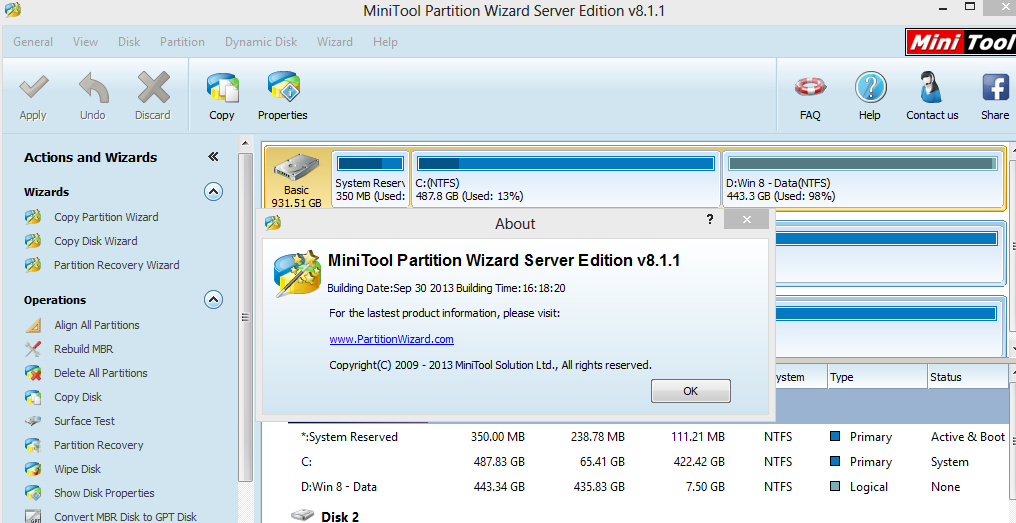Open the Help menu
The height and width of the screenshot is (523, 1016).
coord(386,42)
